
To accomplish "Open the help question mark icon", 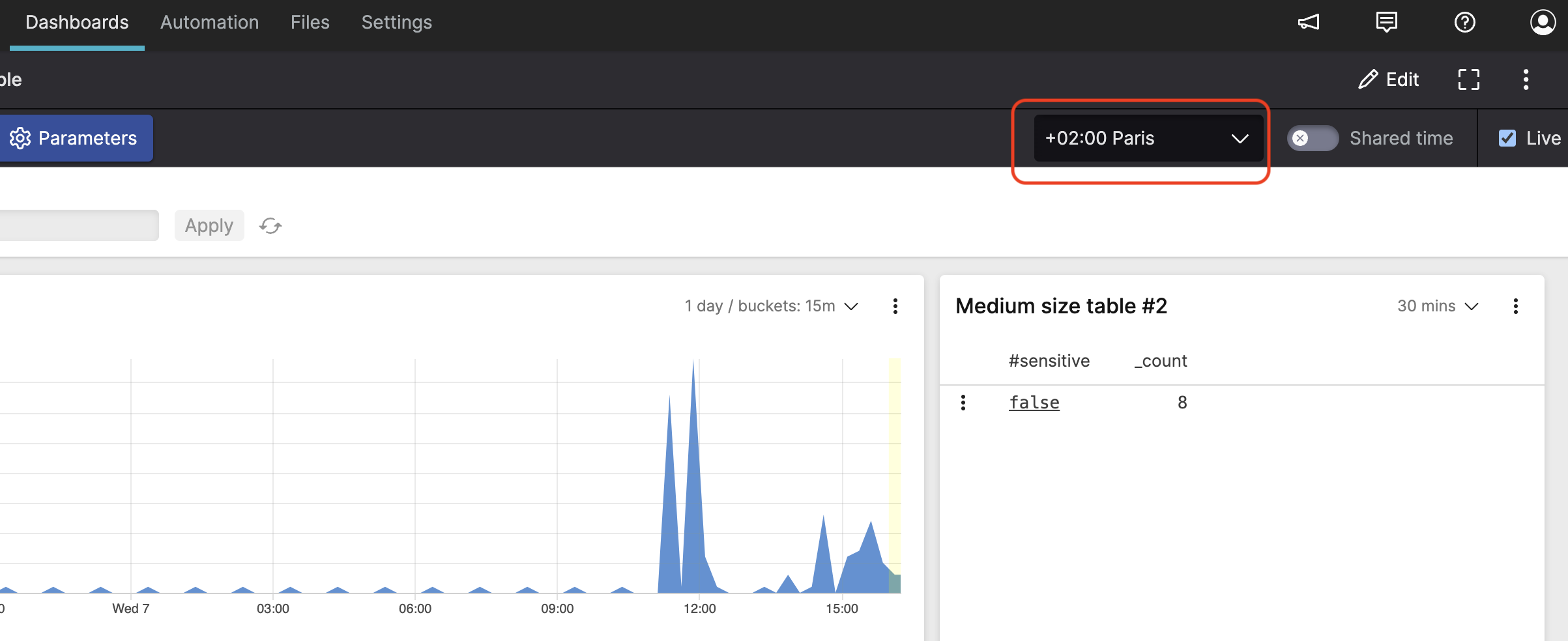I will tap(1464, 22).
